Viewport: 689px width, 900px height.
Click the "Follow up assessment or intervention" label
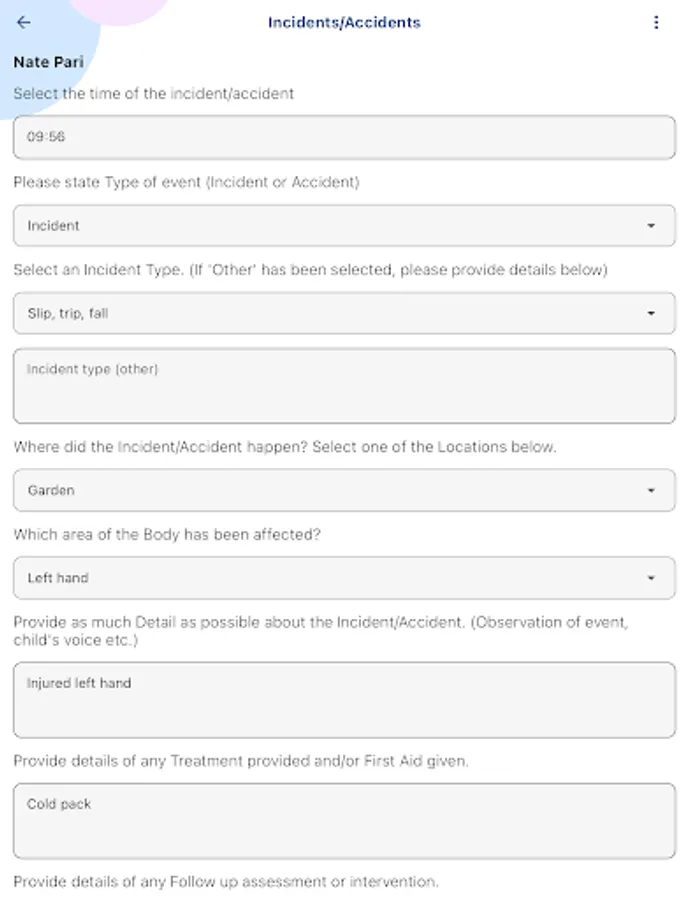226,882
